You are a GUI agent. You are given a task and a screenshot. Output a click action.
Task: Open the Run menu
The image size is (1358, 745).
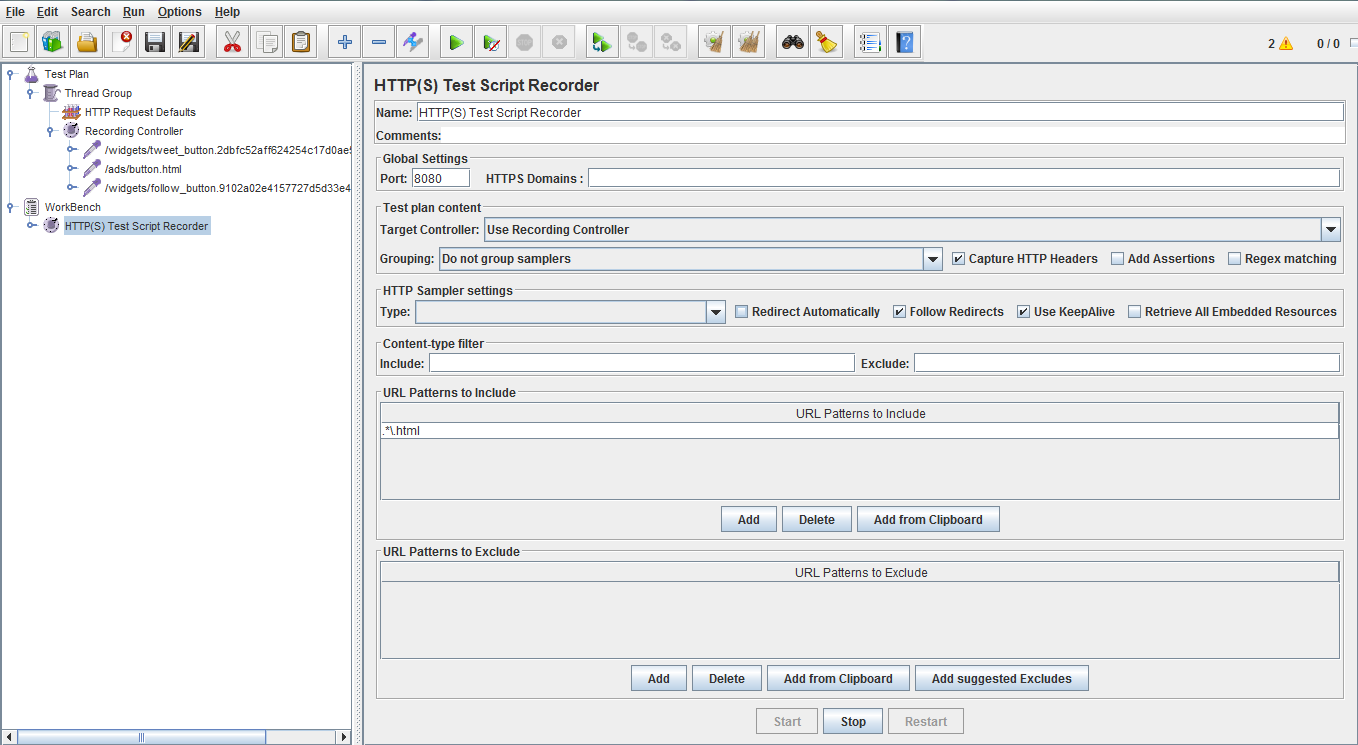[133, 11]
